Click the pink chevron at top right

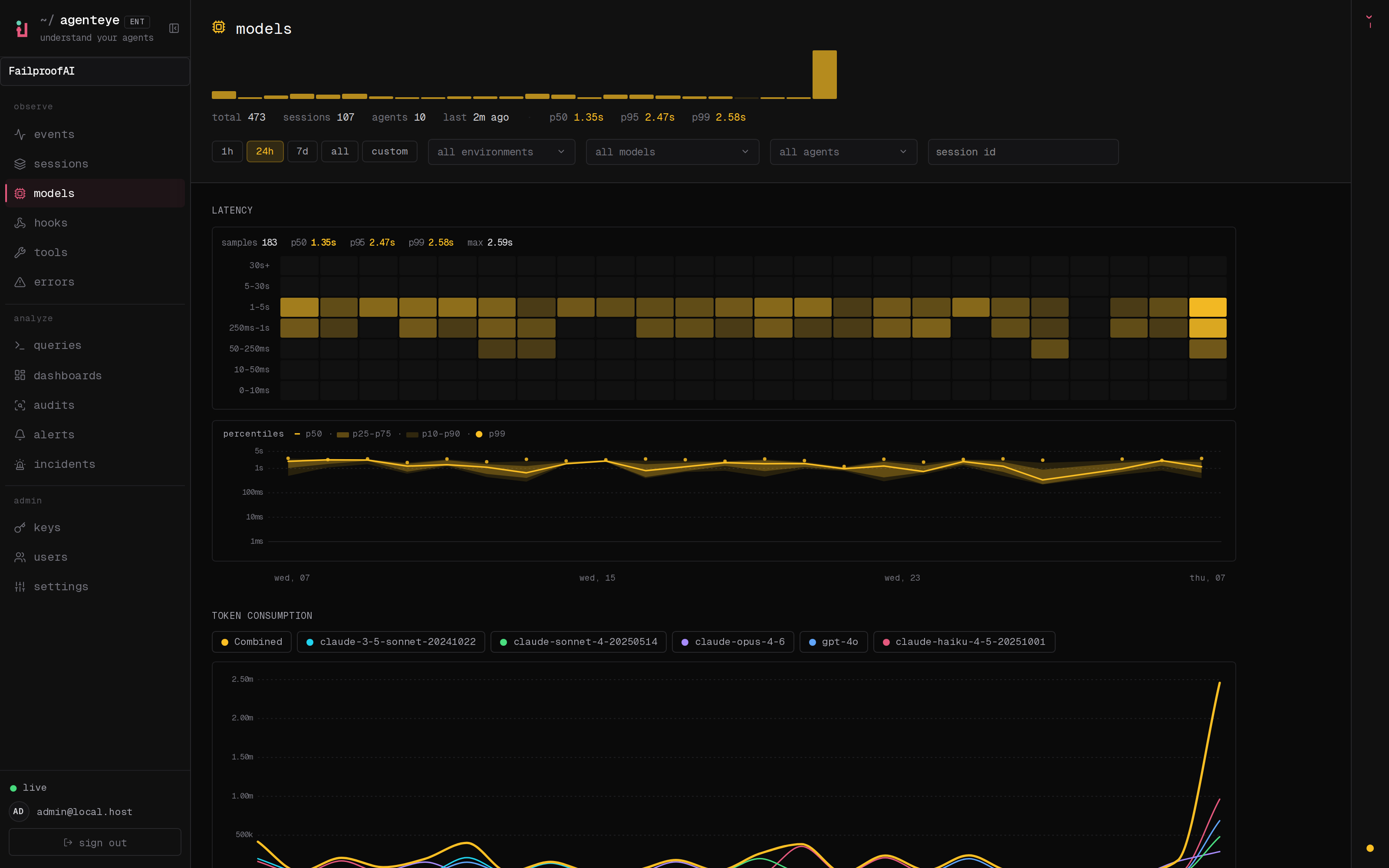pyautogui.click(x=1369, y=17)
